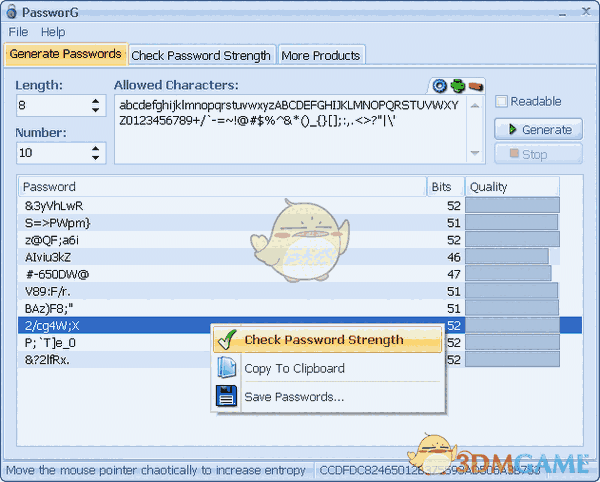Choose Save Passwords... menu entry
The image size is (600, 482).
[328, 397]
